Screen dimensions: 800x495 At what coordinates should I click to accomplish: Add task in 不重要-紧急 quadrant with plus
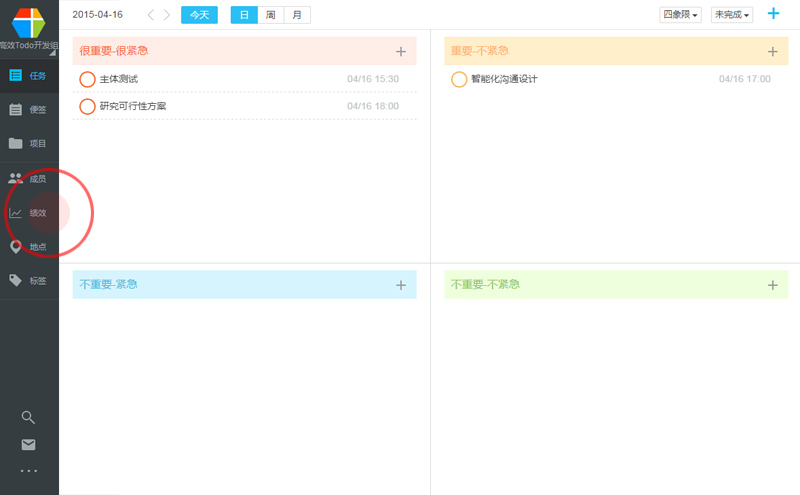point(400,285)
